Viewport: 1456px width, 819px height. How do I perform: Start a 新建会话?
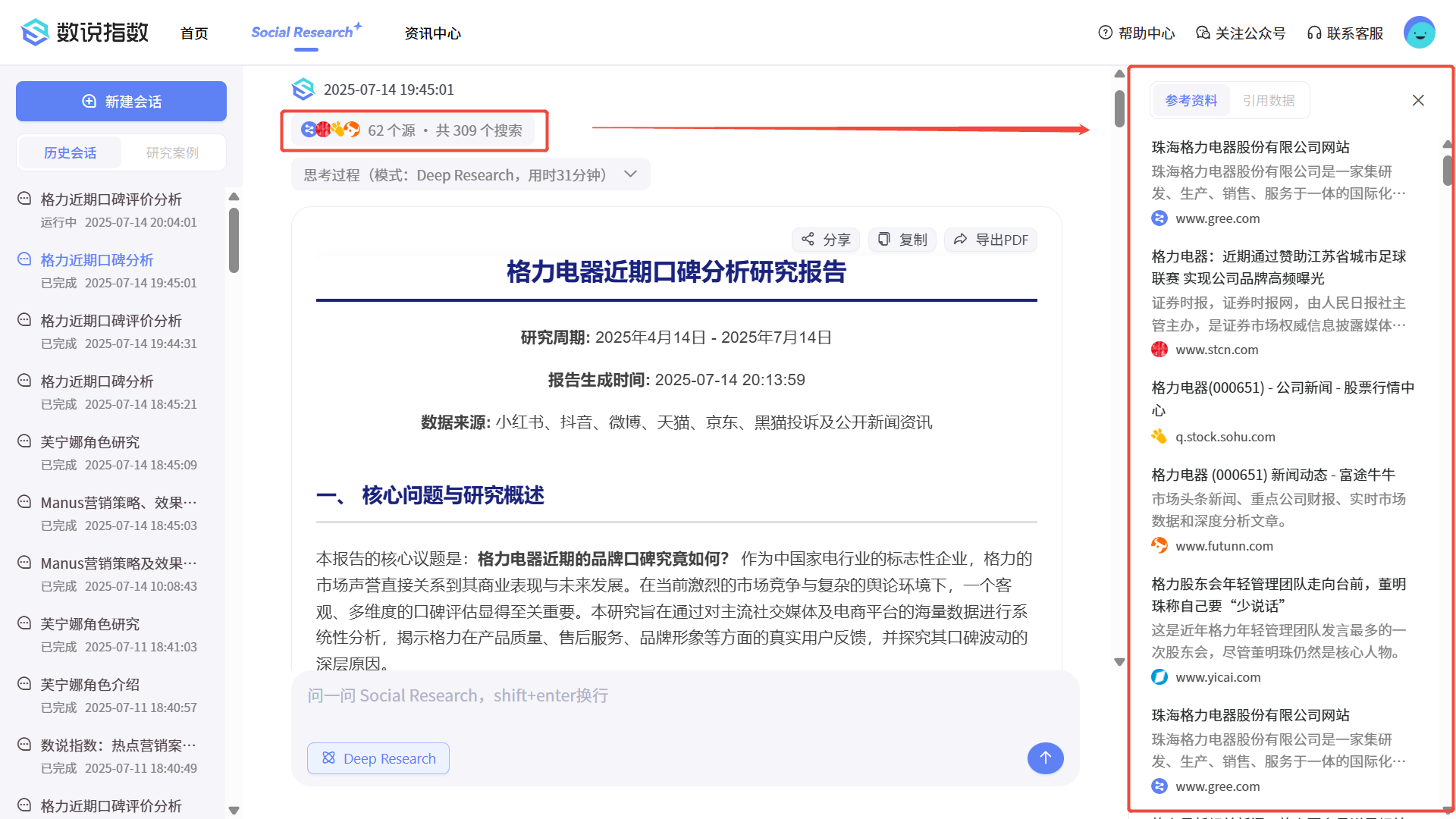pos(121,101)
